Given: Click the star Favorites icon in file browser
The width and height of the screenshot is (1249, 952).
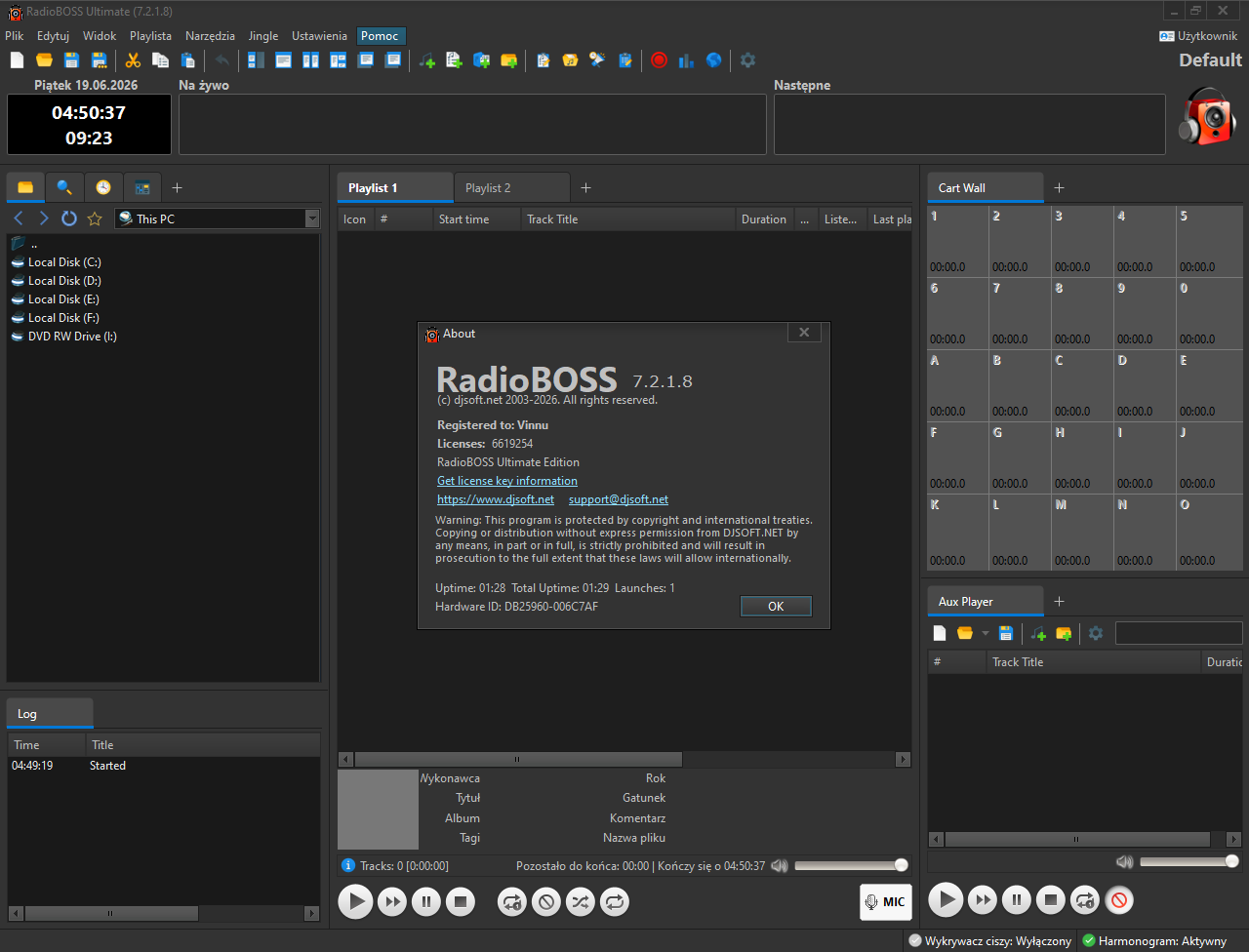Looking at the screenshot, I should click(95, 218).
